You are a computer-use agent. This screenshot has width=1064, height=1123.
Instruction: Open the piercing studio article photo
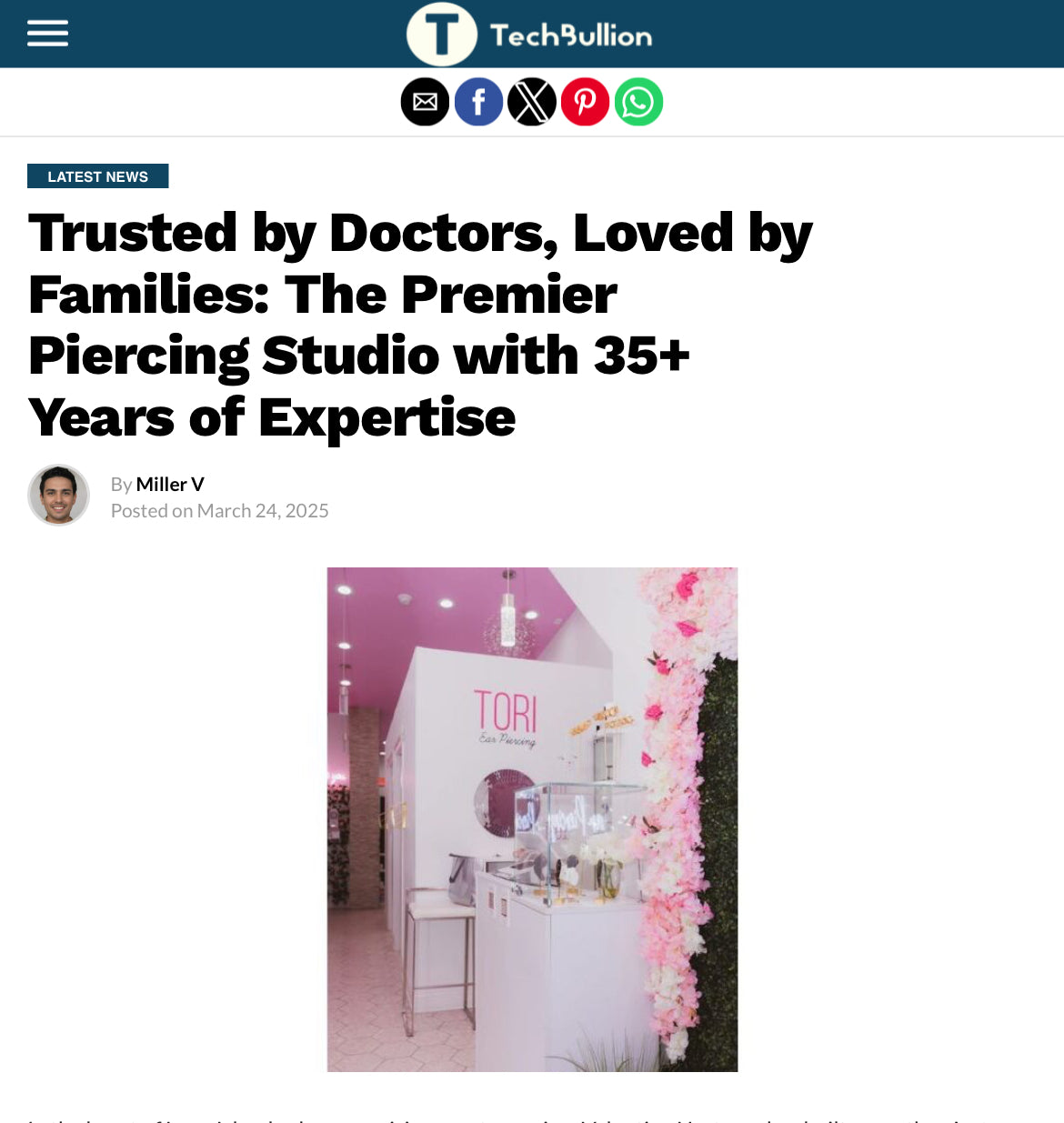[x=532, y=819]
